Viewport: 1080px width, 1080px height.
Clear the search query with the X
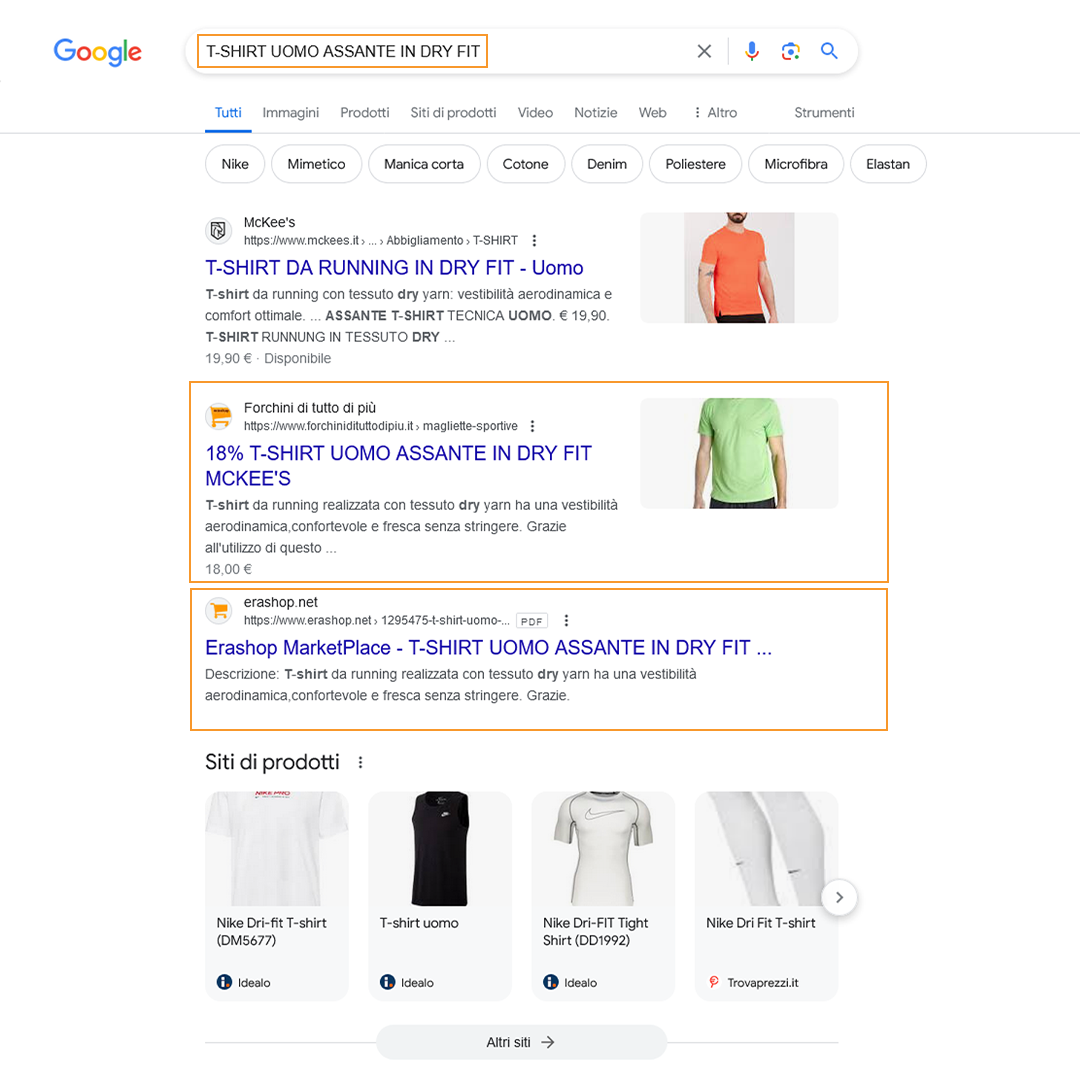(704, 51)
